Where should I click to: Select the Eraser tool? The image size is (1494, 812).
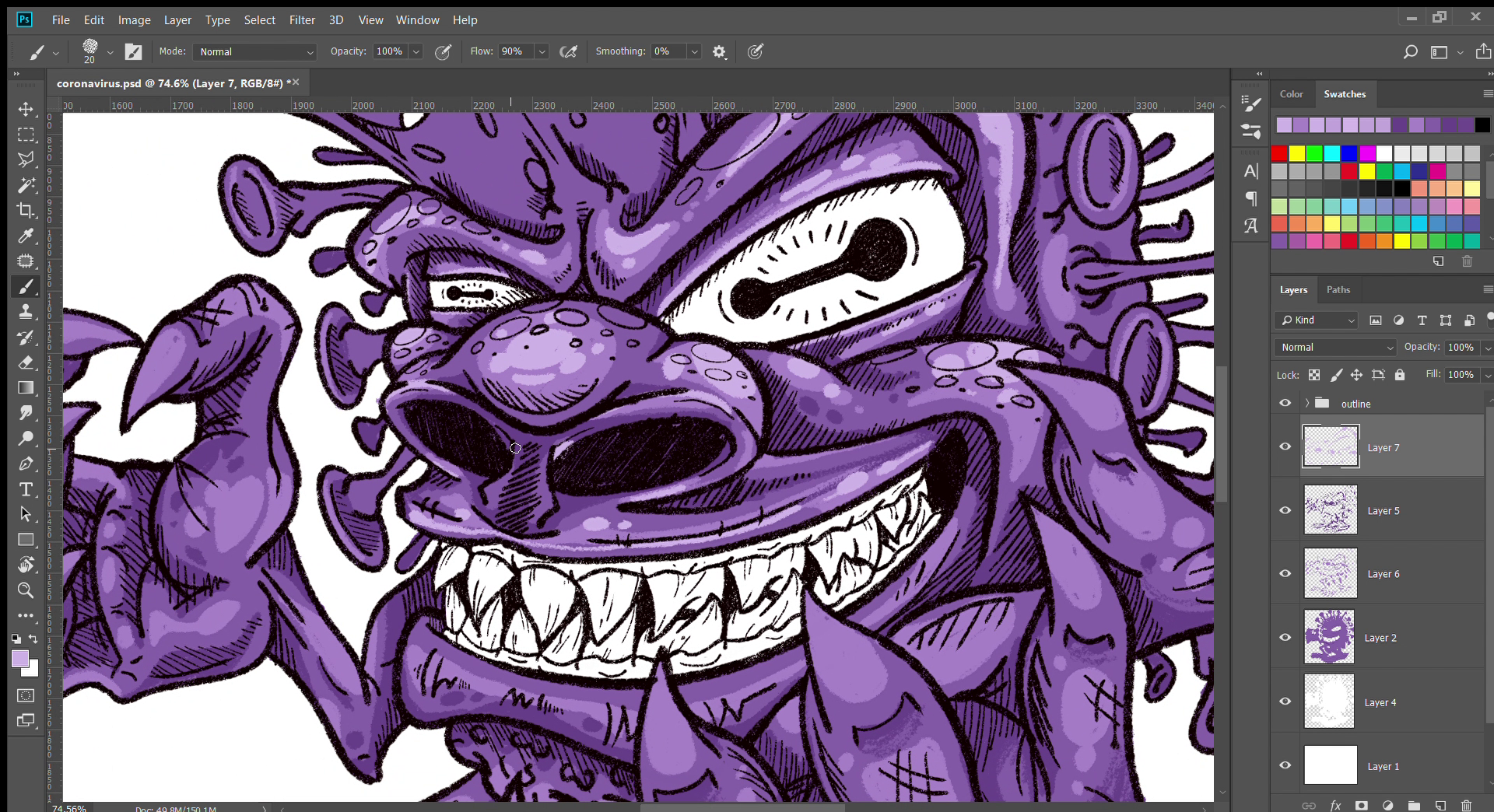[26, 362]
